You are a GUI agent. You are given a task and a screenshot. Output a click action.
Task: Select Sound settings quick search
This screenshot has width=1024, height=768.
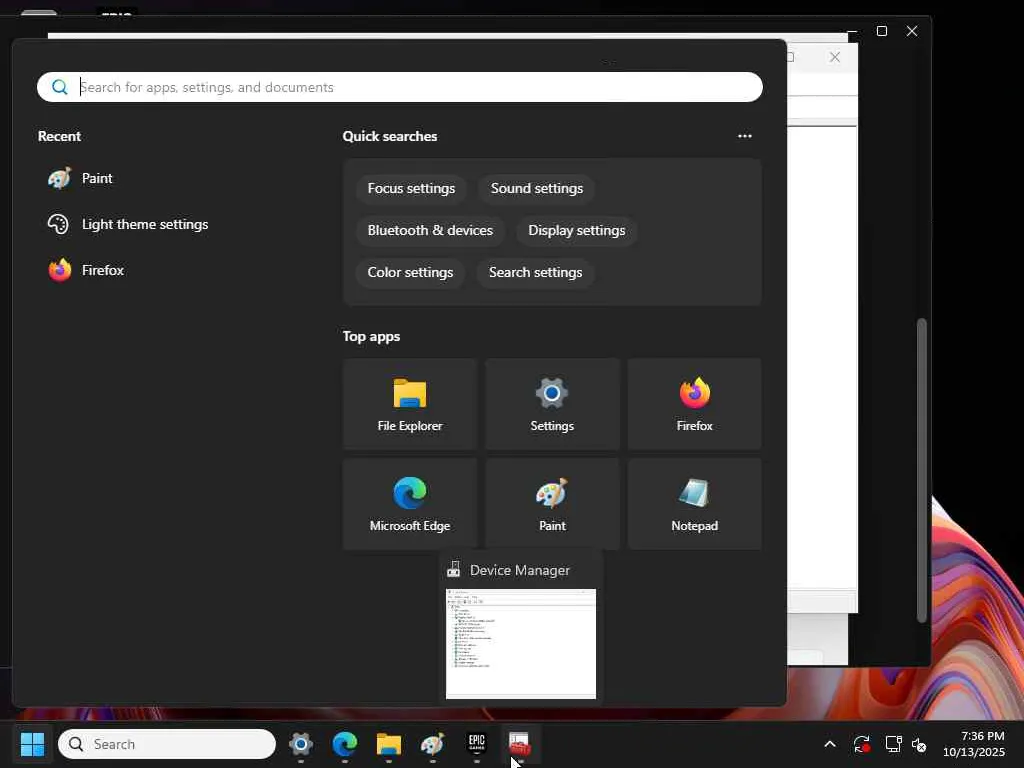coord(537,188)
